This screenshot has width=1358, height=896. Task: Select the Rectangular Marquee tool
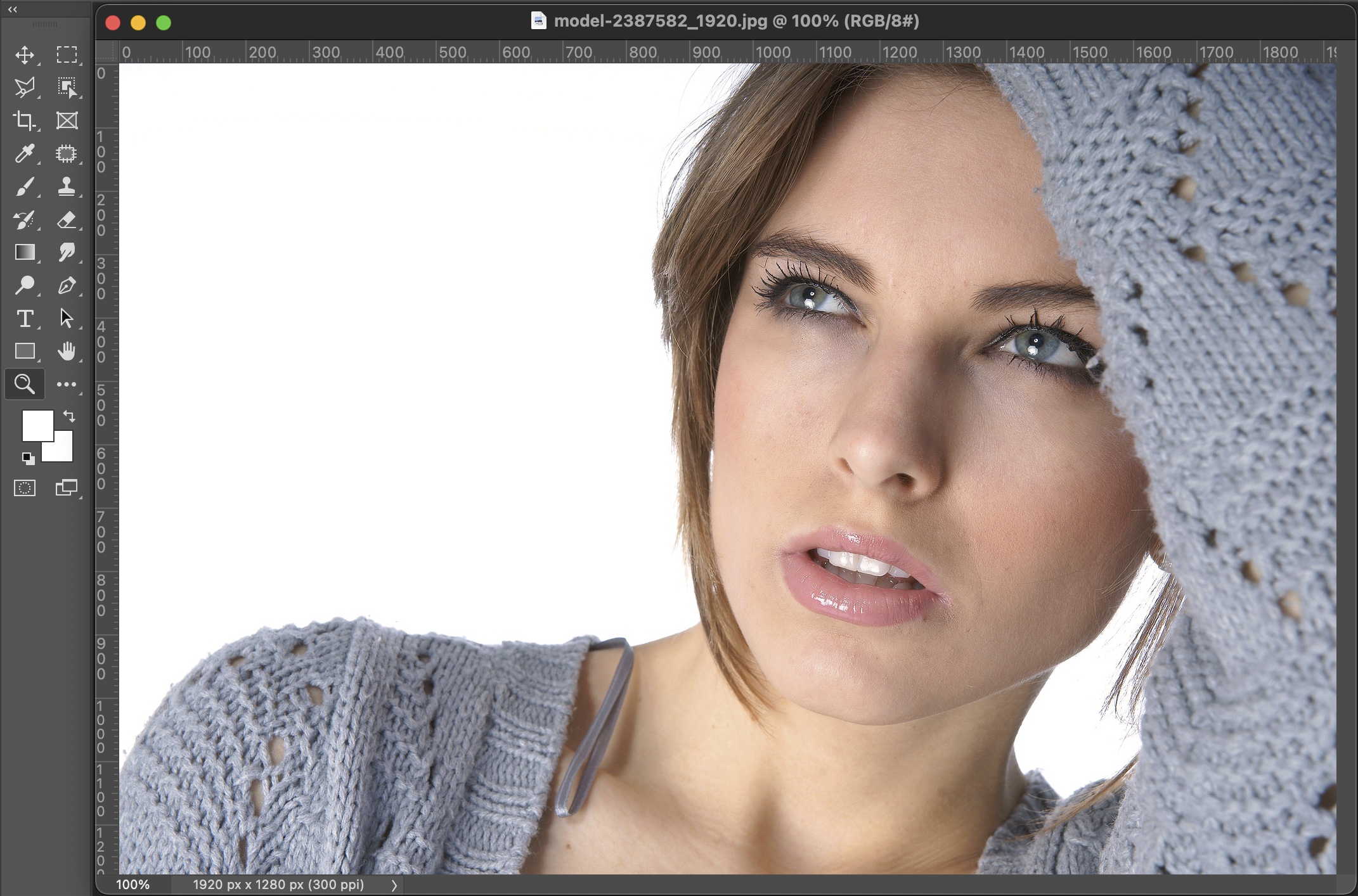coord(67,55)
